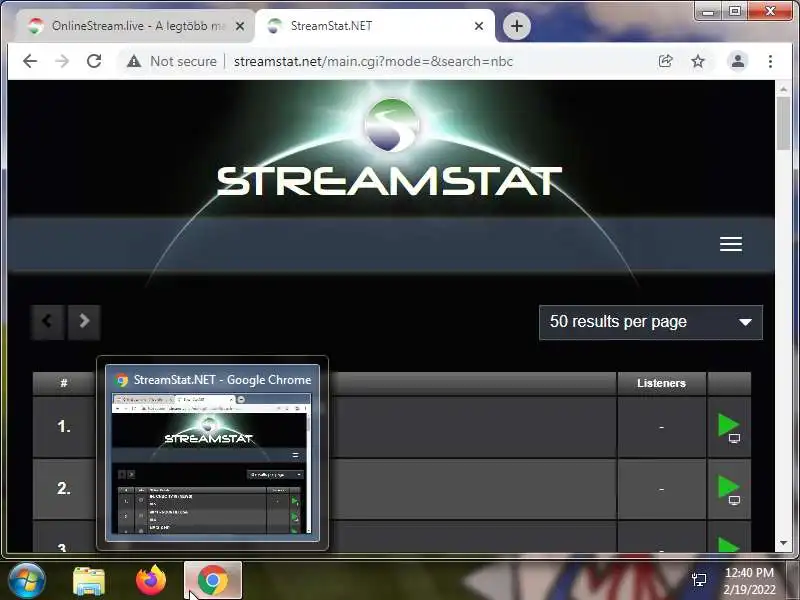
Task: Launch Firefox from the taskbar
Action: tap(151, 581)
